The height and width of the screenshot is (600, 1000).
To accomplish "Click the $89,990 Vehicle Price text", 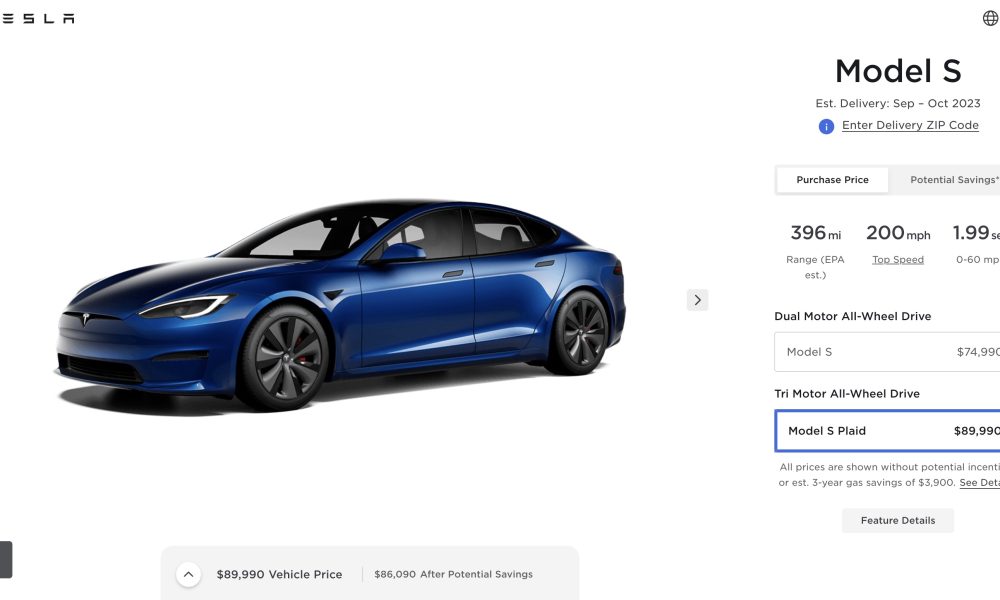I will 279,574.
